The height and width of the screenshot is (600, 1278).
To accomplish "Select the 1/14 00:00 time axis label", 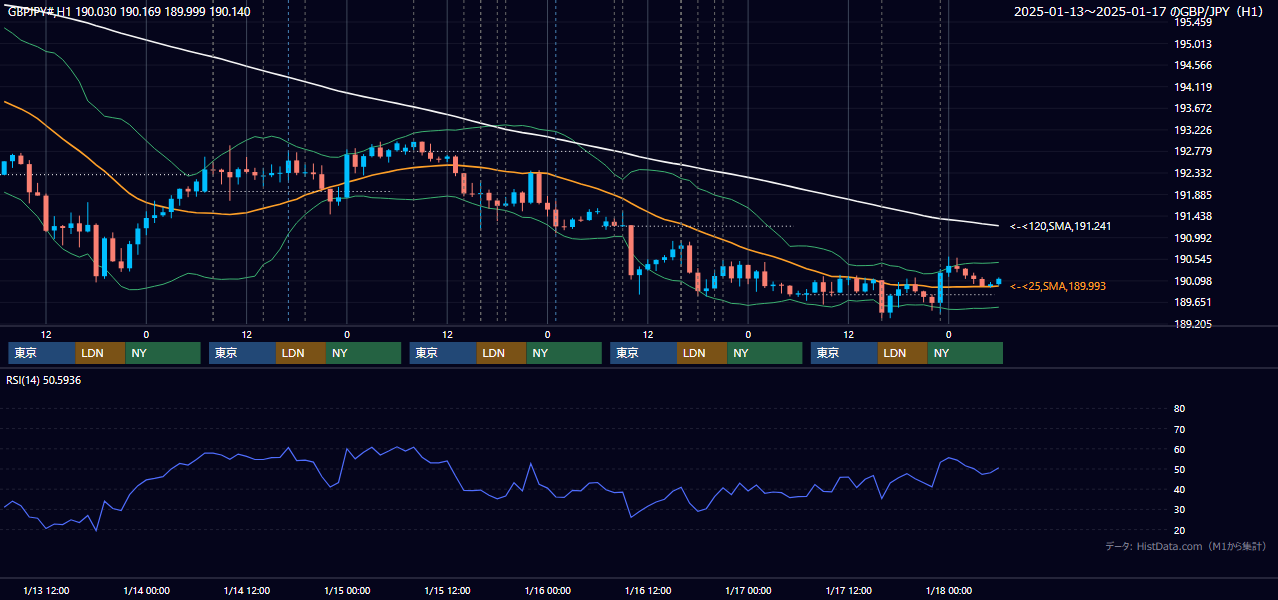I will pos(146,590).
